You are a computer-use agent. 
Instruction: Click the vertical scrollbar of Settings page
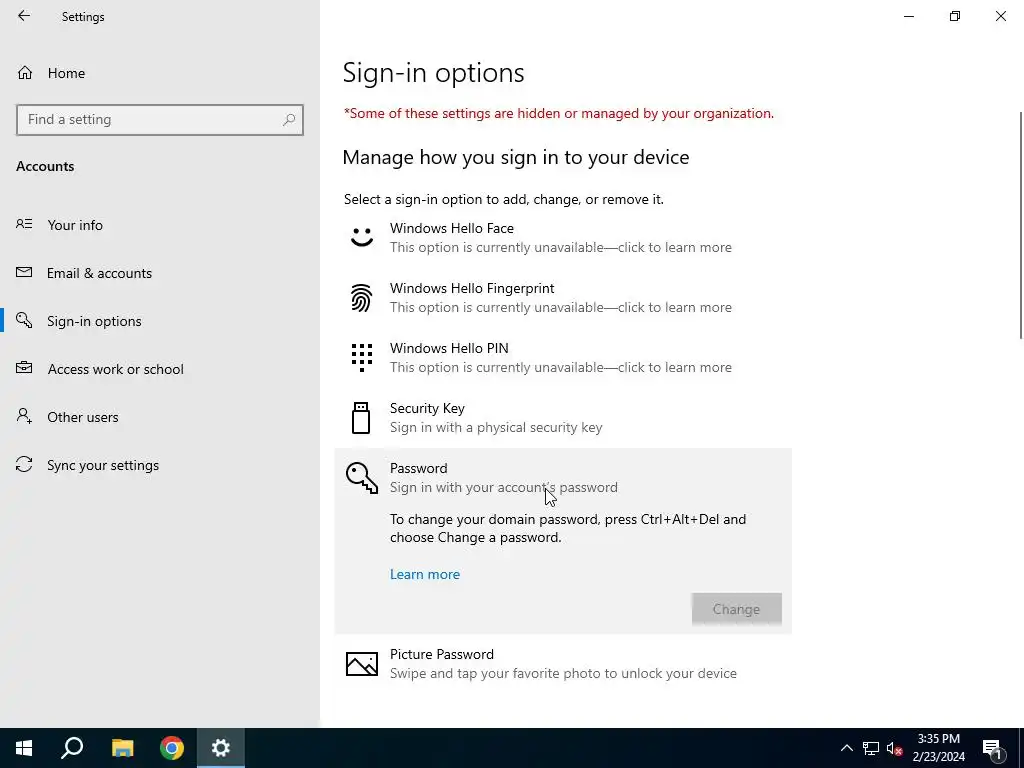coord(1020,225)
